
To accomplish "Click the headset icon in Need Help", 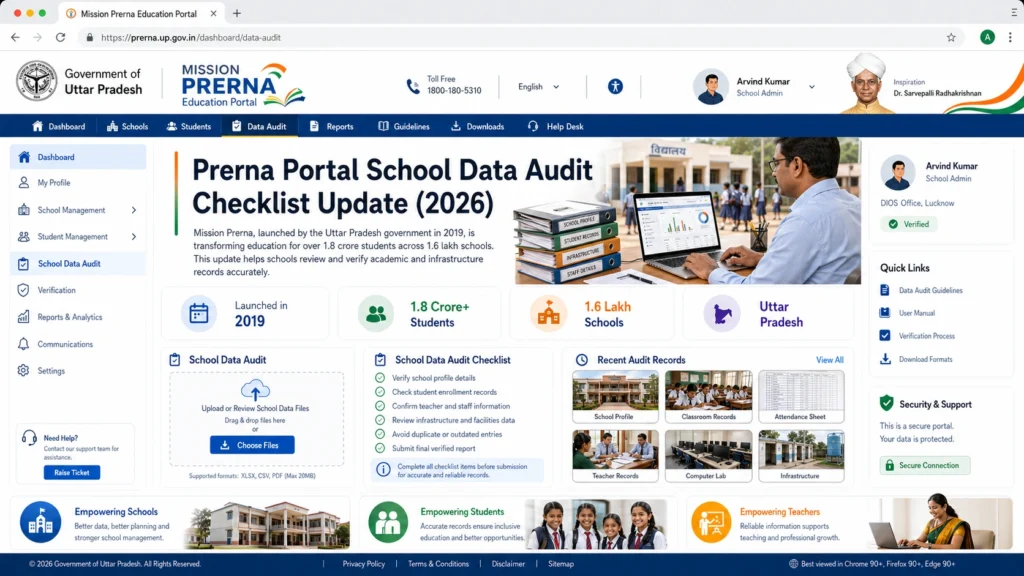I will coord(29,438).
